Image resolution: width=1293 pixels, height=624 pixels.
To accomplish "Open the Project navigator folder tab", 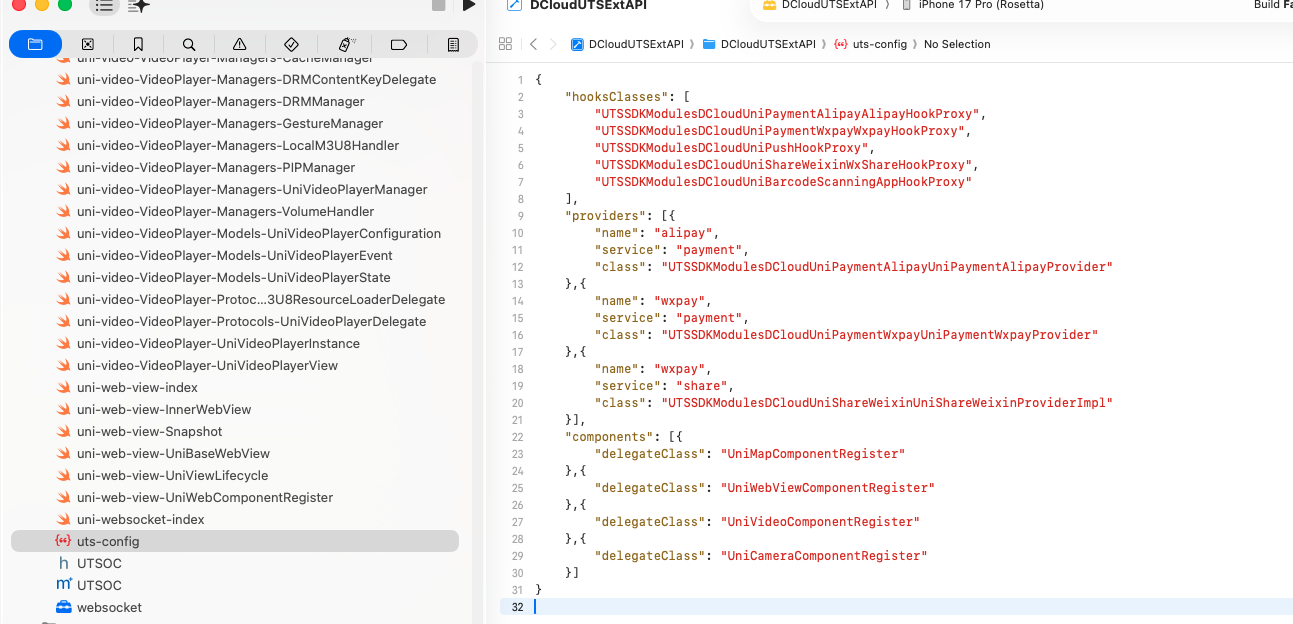I will [35, 44].
